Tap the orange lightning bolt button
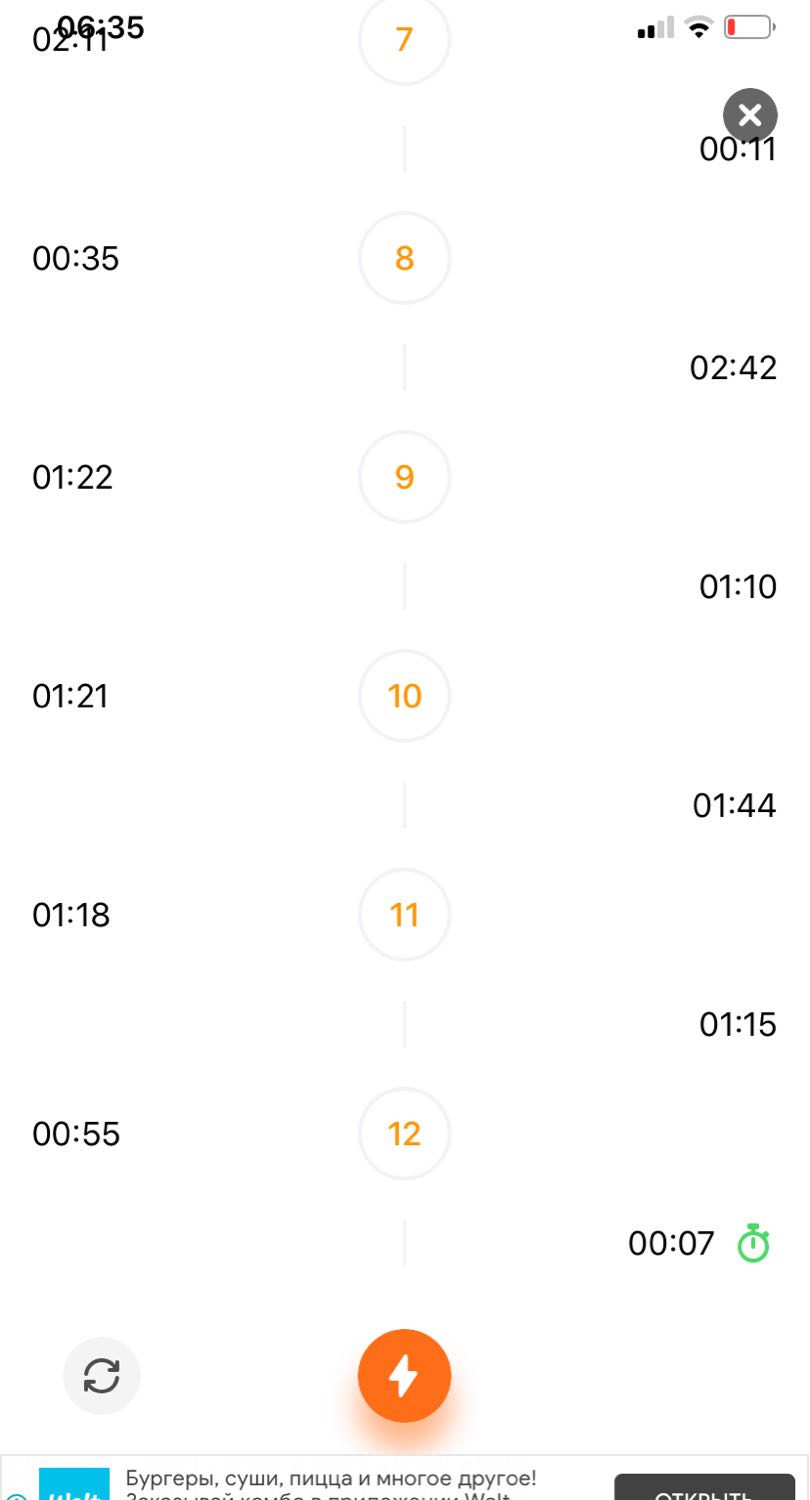Screen dimensions: 810x1500 pos(404,1376)
